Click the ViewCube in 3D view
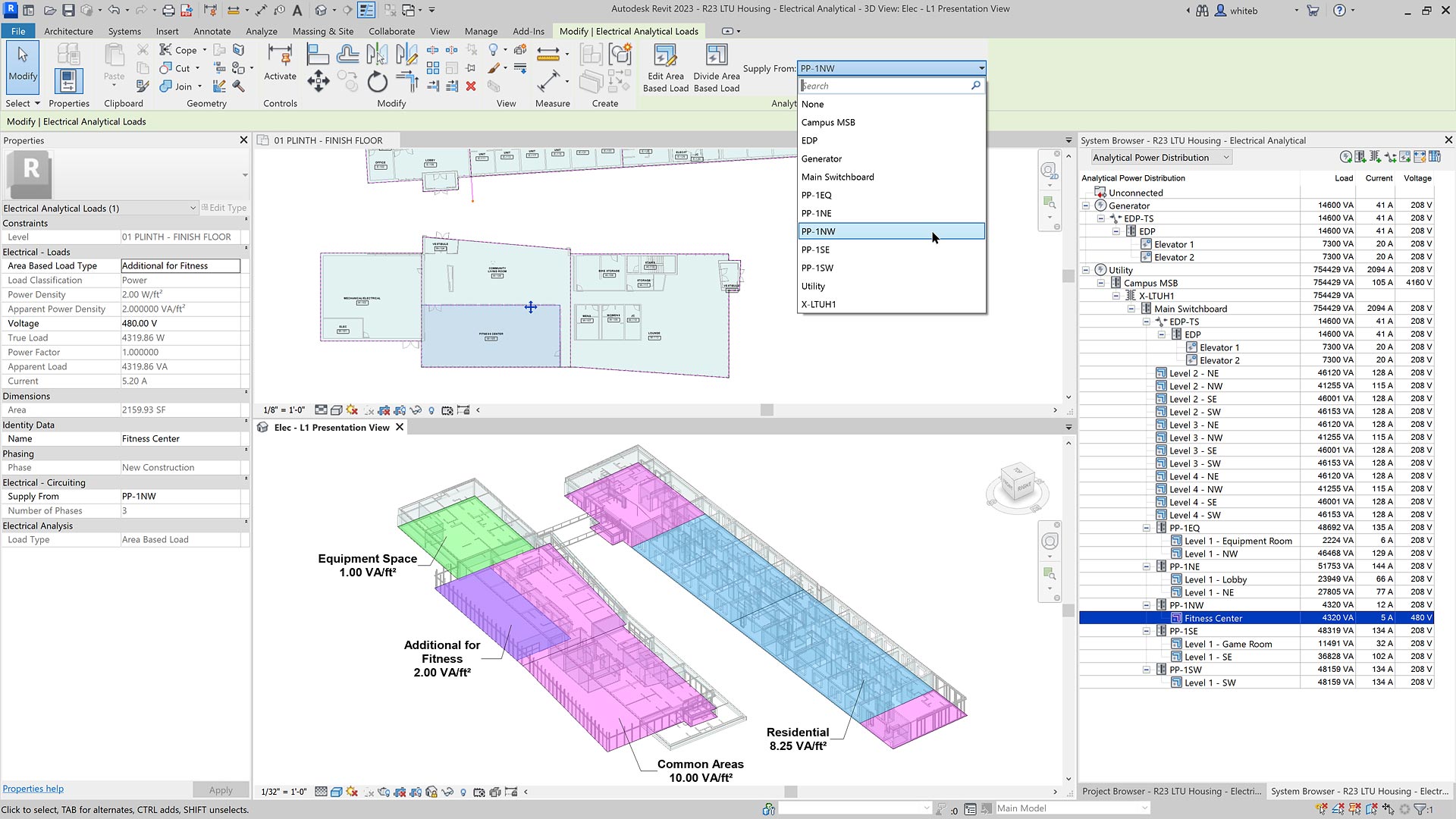Screen dimensions: 1456x819 pyautogui.click(x=1017, y=482)
